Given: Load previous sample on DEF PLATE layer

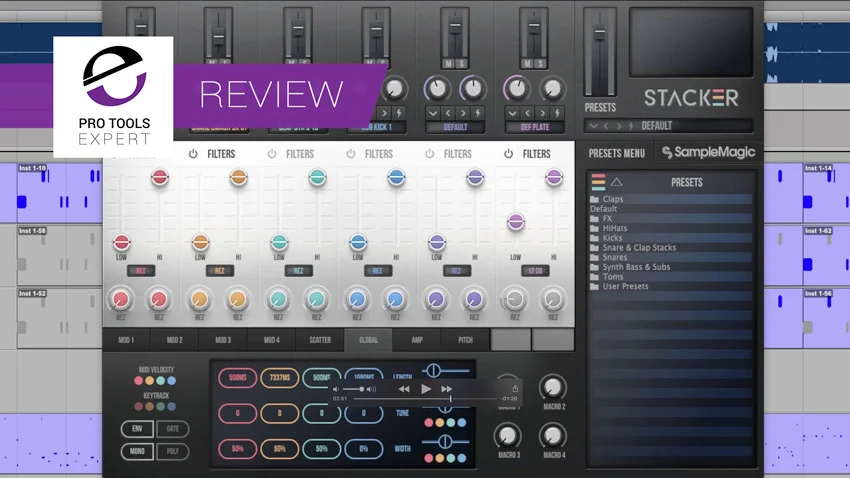Looking at the screenshot, I should point(527,113).
